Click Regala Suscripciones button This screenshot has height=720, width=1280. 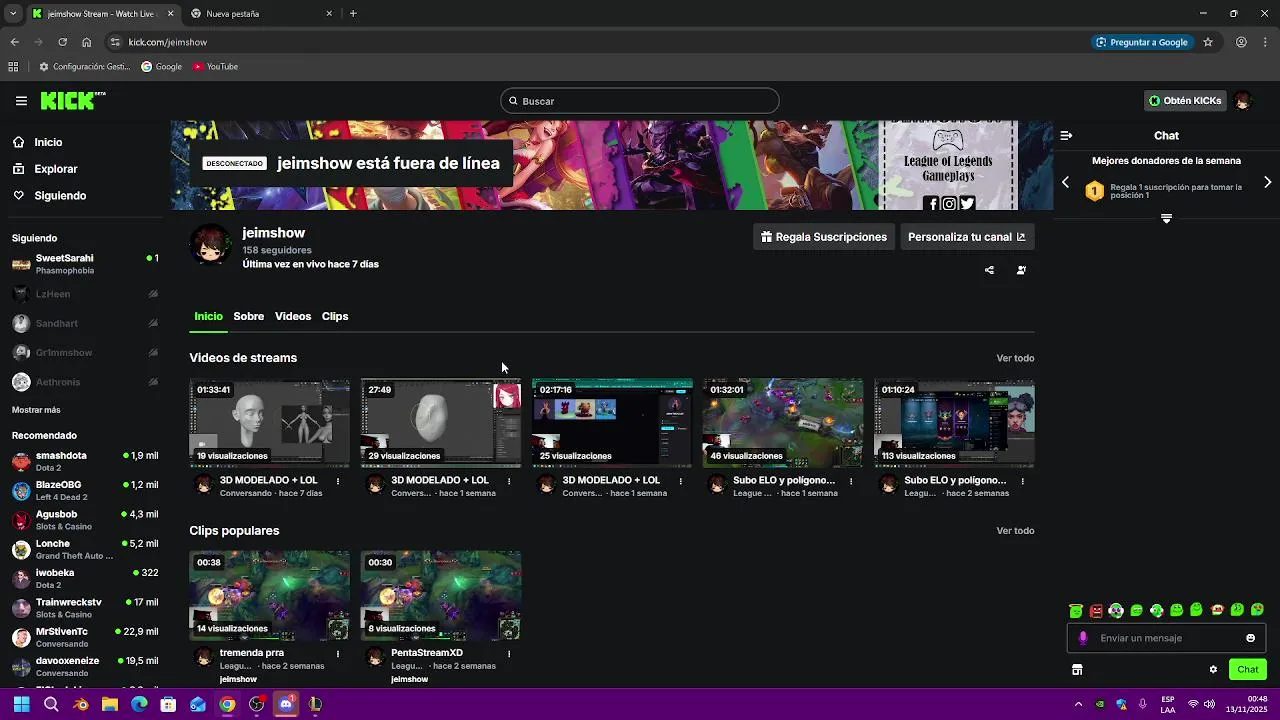click(823, 237)
